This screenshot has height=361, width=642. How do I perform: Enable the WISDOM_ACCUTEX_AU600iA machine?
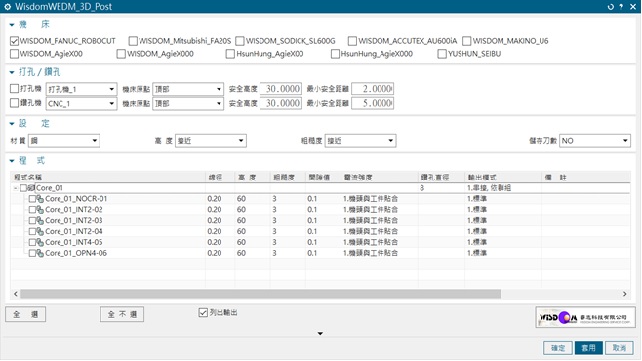click(352, 41)
